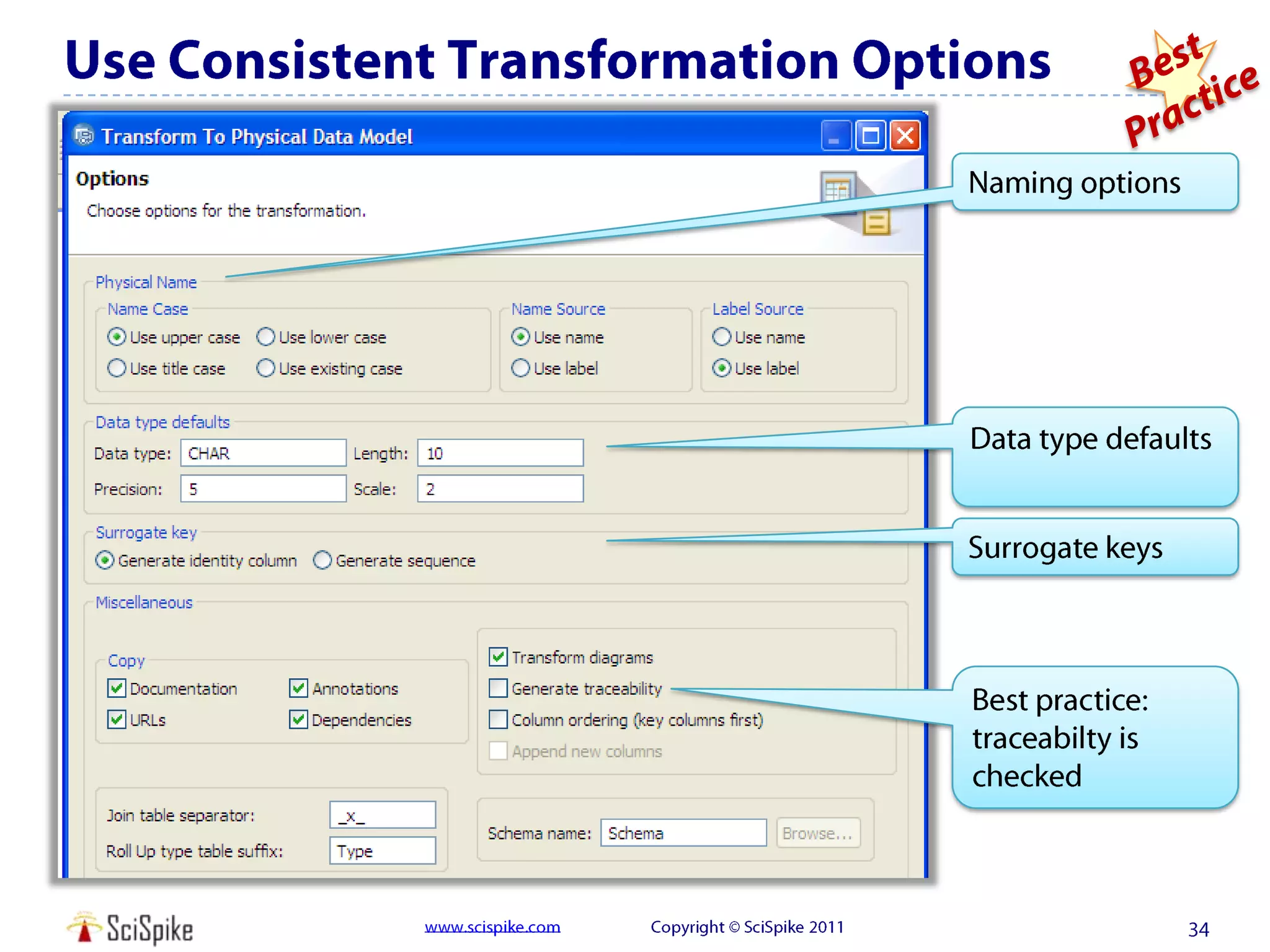Choose Use label under Name Source
1270x952 pixels.
[x=521, y=368]
